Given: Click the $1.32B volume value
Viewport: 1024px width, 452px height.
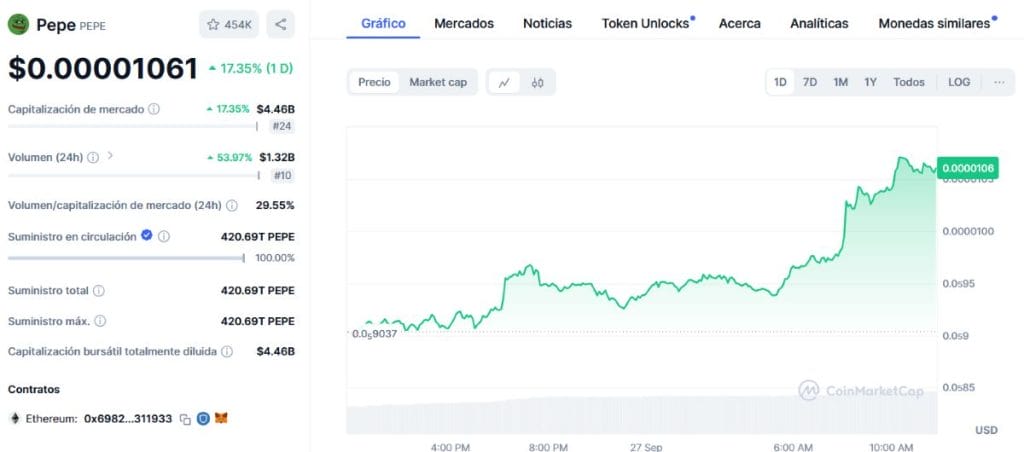Looking at the screenshot, I should (x=277, y=157).
